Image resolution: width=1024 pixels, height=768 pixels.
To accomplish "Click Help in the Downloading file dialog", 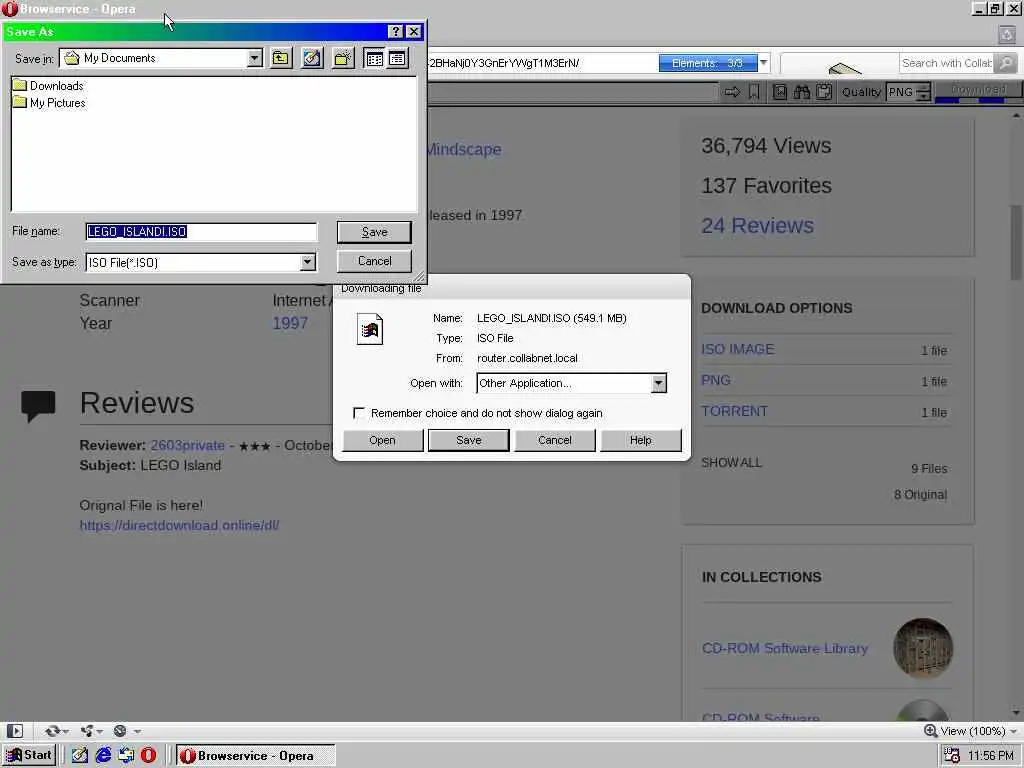I will click(x=641, y=440).
